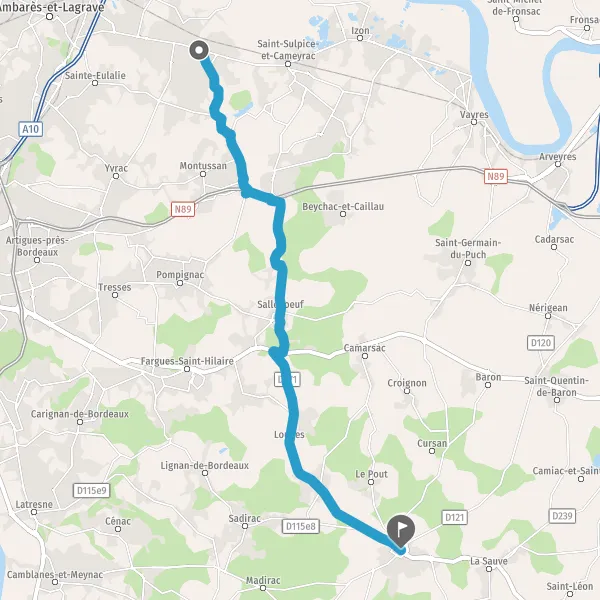Click the route start circle marker

(199, 50)
